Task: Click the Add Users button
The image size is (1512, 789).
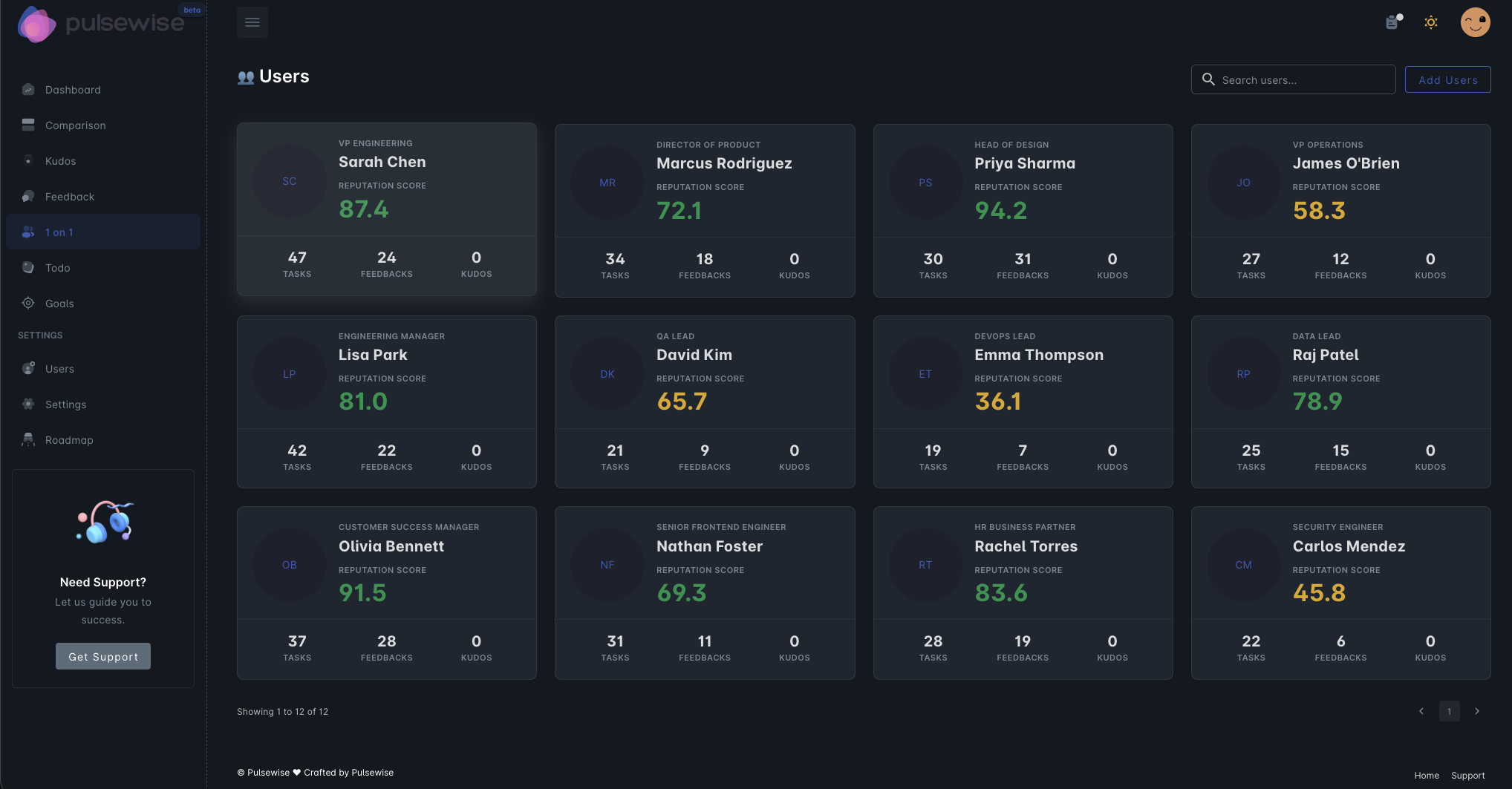Action: (1447, 79)
